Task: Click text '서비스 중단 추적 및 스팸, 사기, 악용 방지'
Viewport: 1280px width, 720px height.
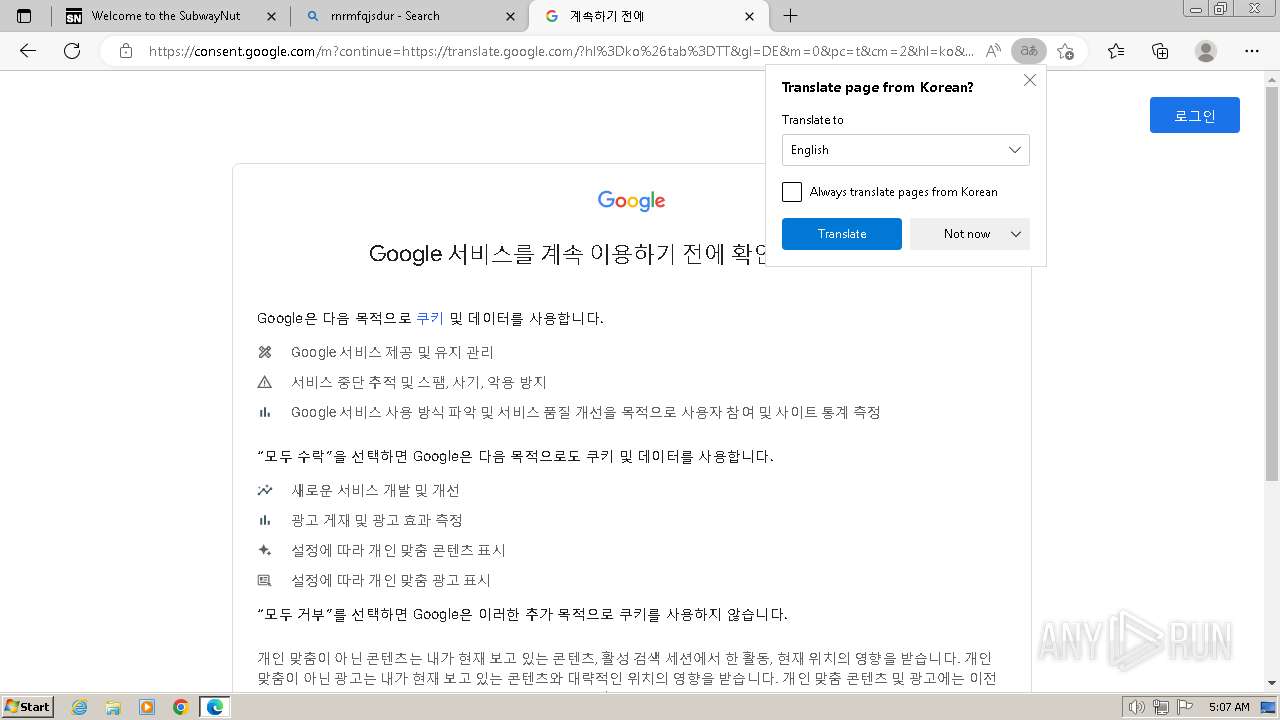Action: pos(418,382)
